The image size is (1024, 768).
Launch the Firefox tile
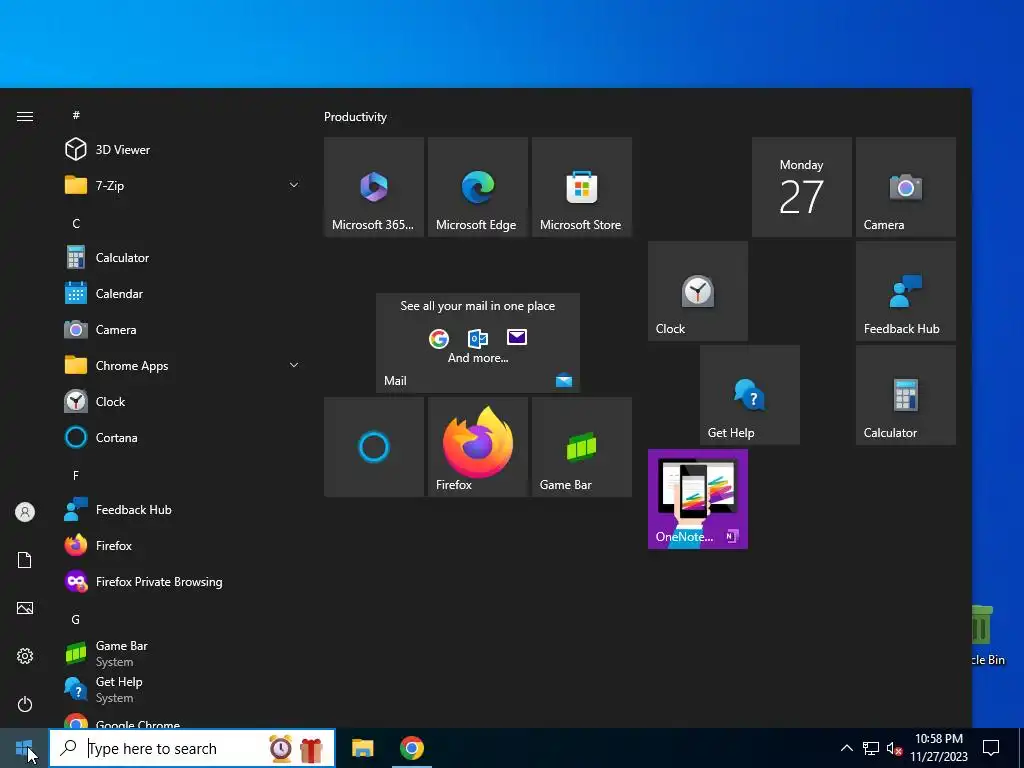tap(477, 447)
